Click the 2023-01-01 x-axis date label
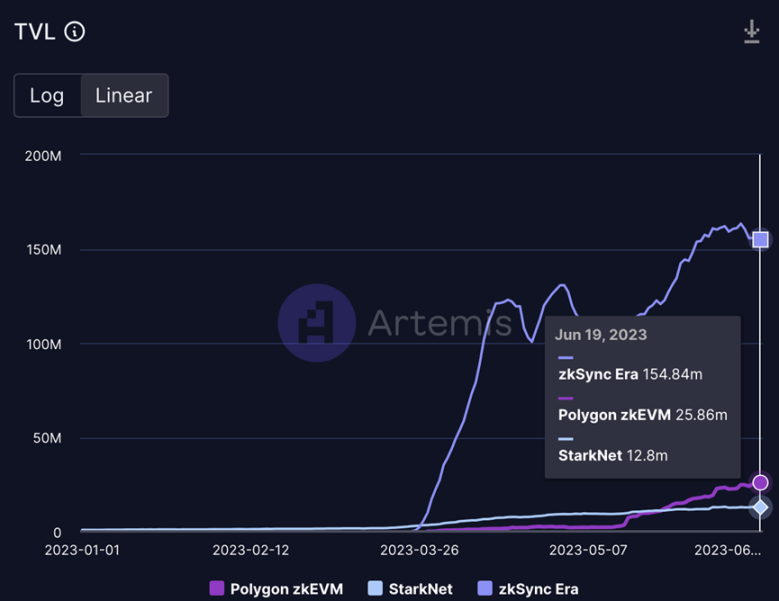Image resolution: width=779 pixels, height=601 pixels. click(83, 549)
